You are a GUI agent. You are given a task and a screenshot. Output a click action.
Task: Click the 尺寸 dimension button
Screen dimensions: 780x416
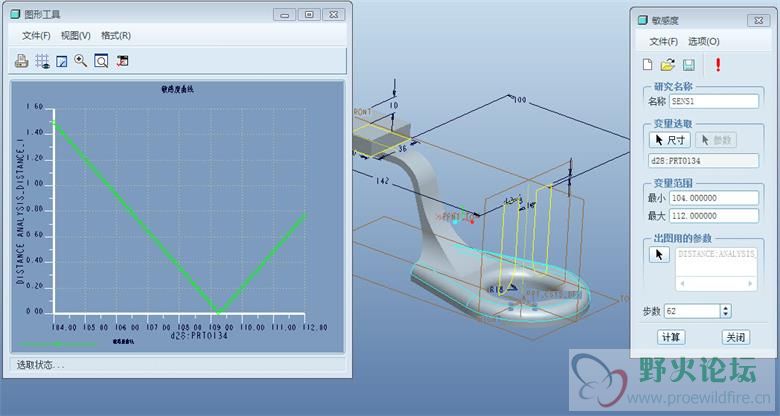pos(670,140)
